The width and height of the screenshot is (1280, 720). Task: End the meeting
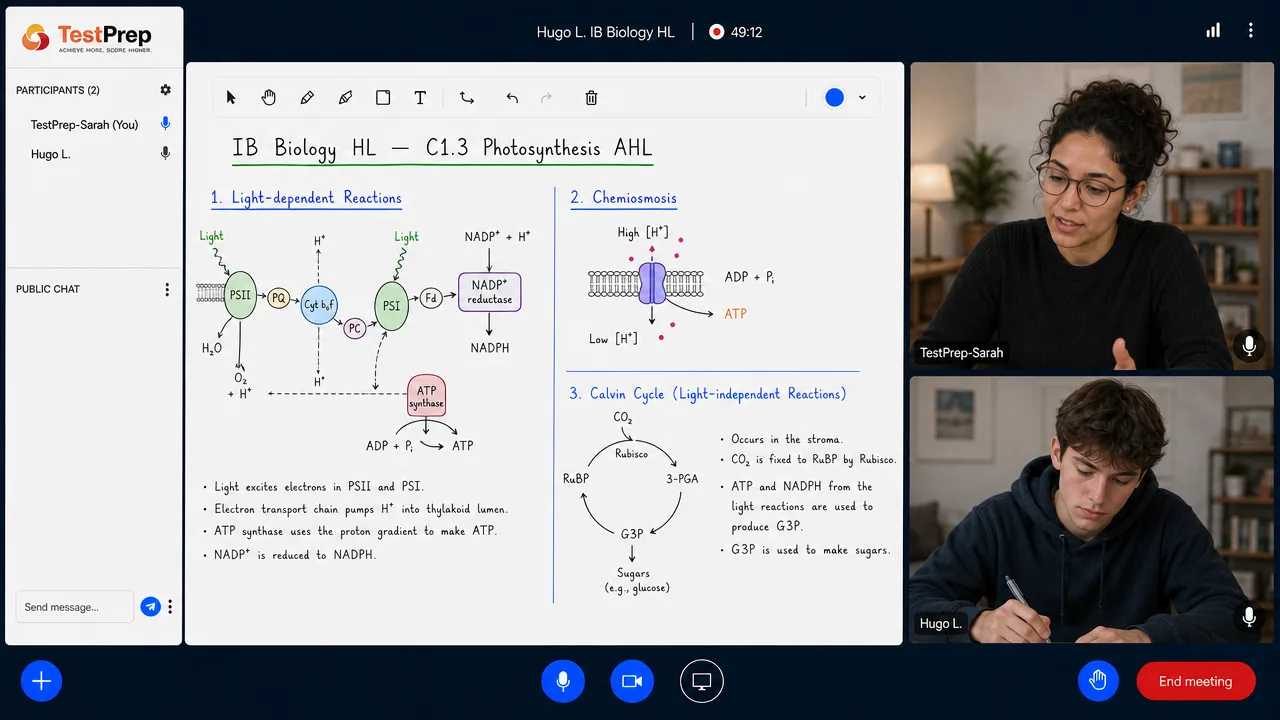1195,681
